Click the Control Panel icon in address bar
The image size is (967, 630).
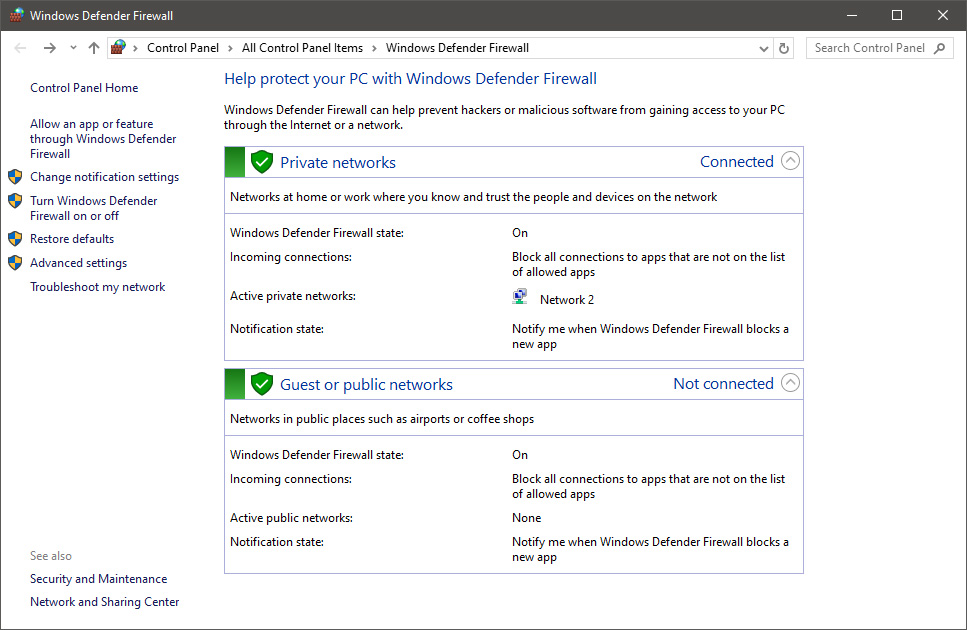tap(118, 47)
